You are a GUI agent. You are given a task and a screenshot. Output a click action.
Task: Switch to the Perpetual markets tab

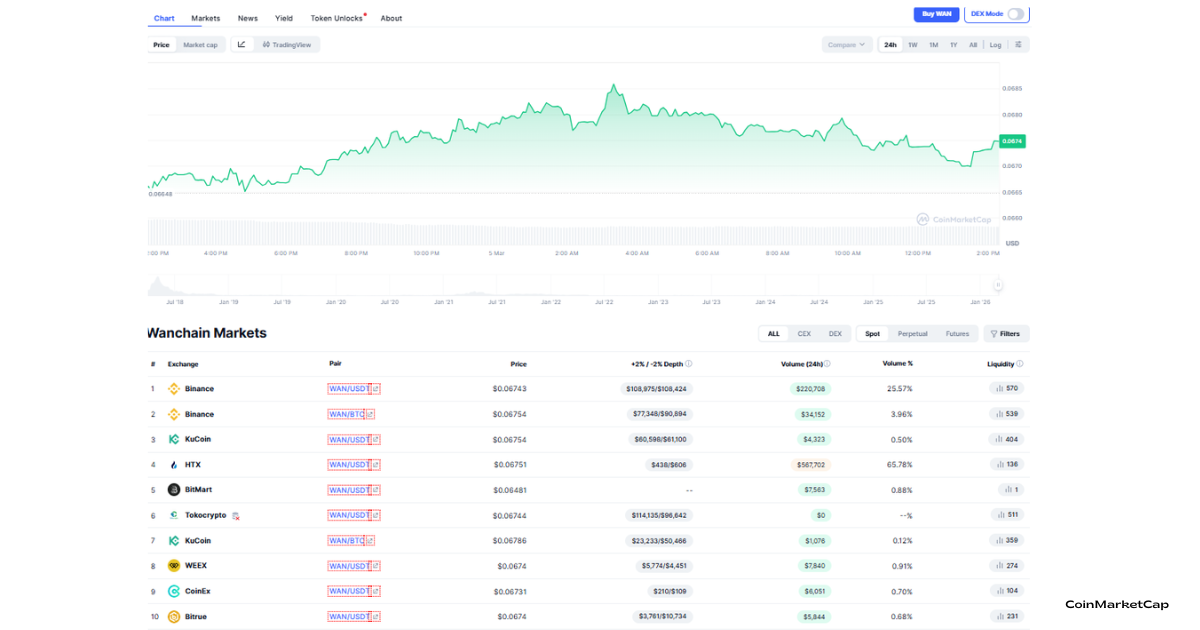pyautogui.click(x=912, y=334)
